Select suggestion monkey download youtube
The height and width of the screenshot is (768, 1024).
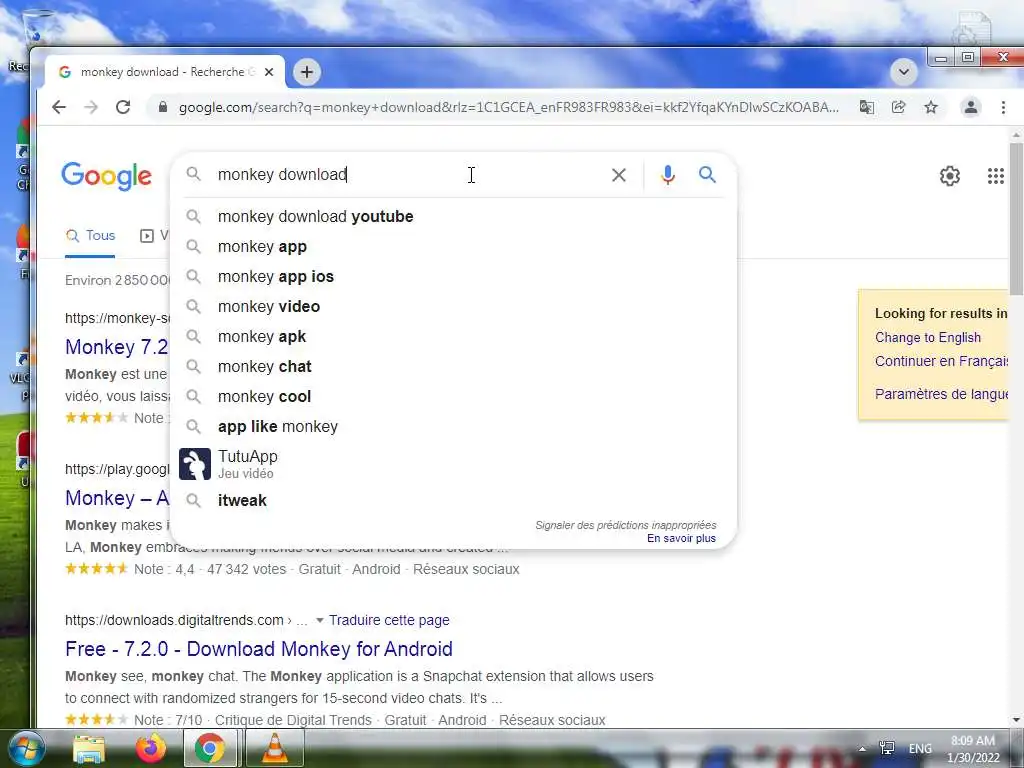pos(453,216)
